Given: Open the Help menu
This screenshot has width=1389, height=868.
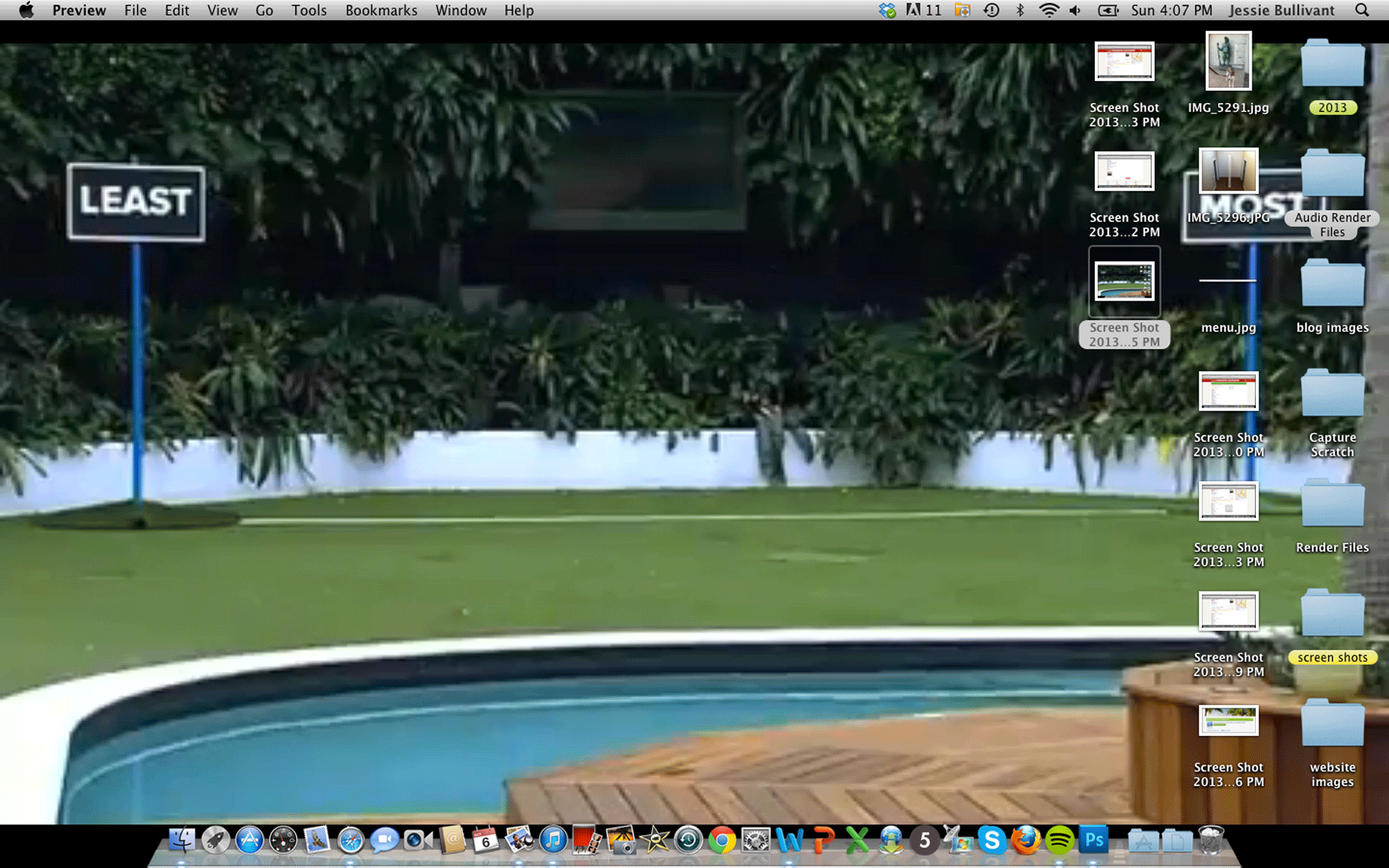Looking at the screenshot, I should (x=519, y=10).
